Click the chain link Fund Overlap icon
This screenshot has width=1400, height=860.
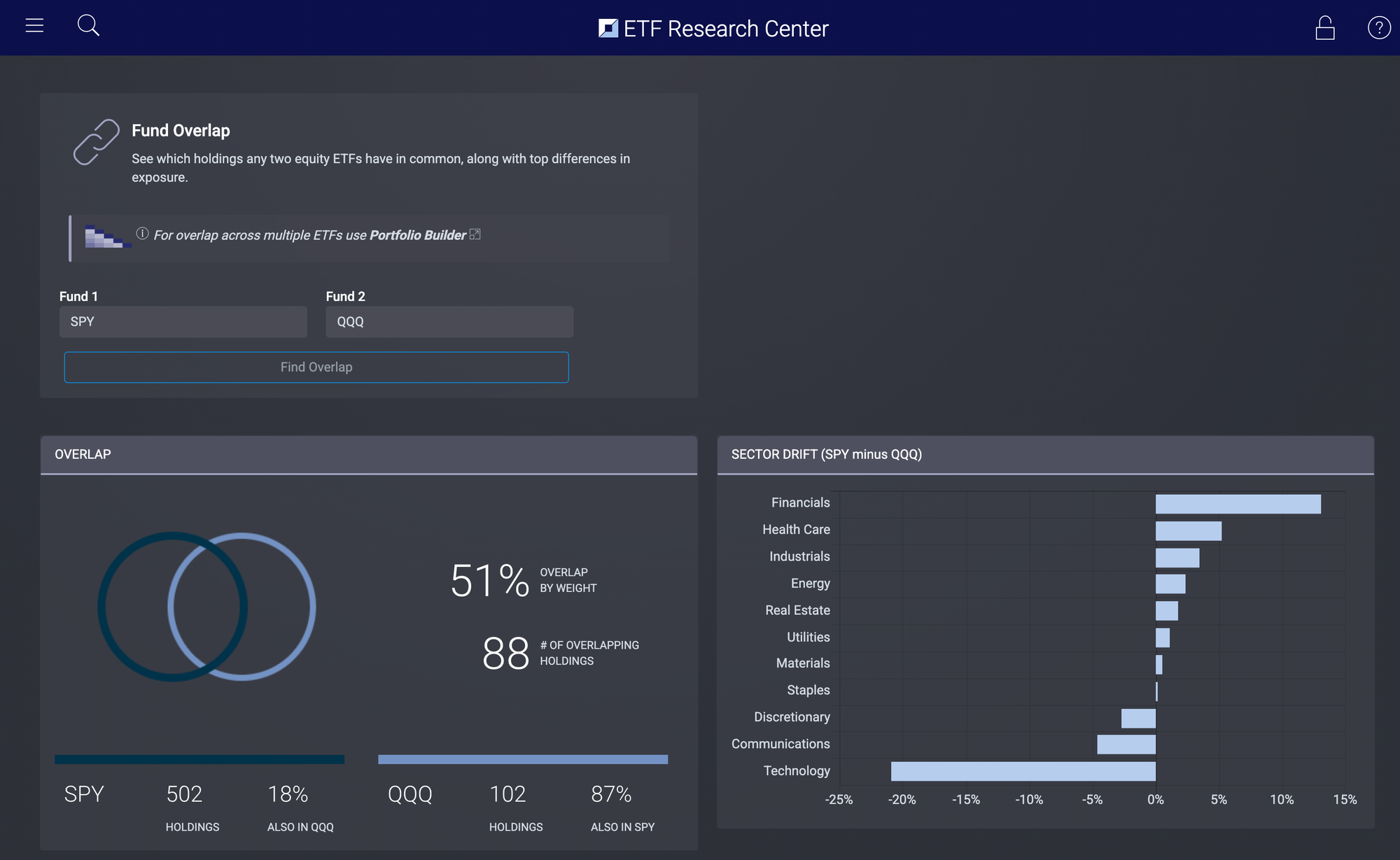[x=97, y=142]
